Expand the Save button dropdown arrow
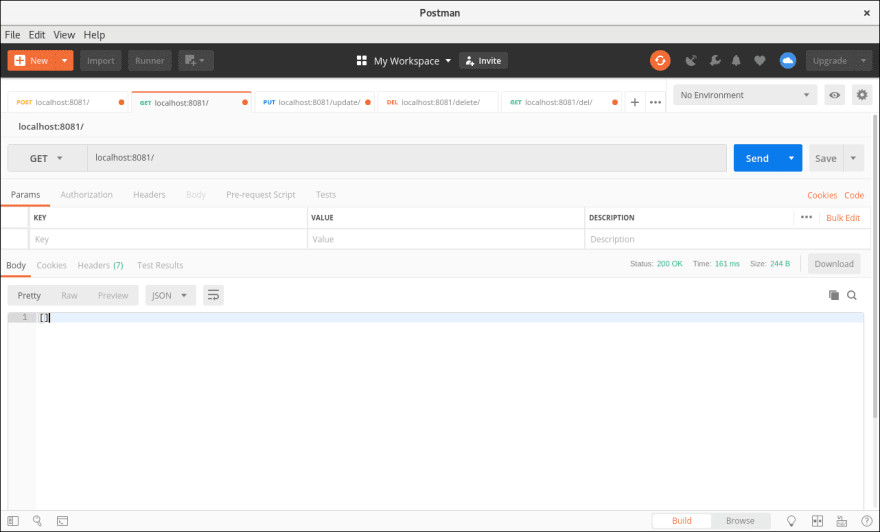 coord(853,158)
